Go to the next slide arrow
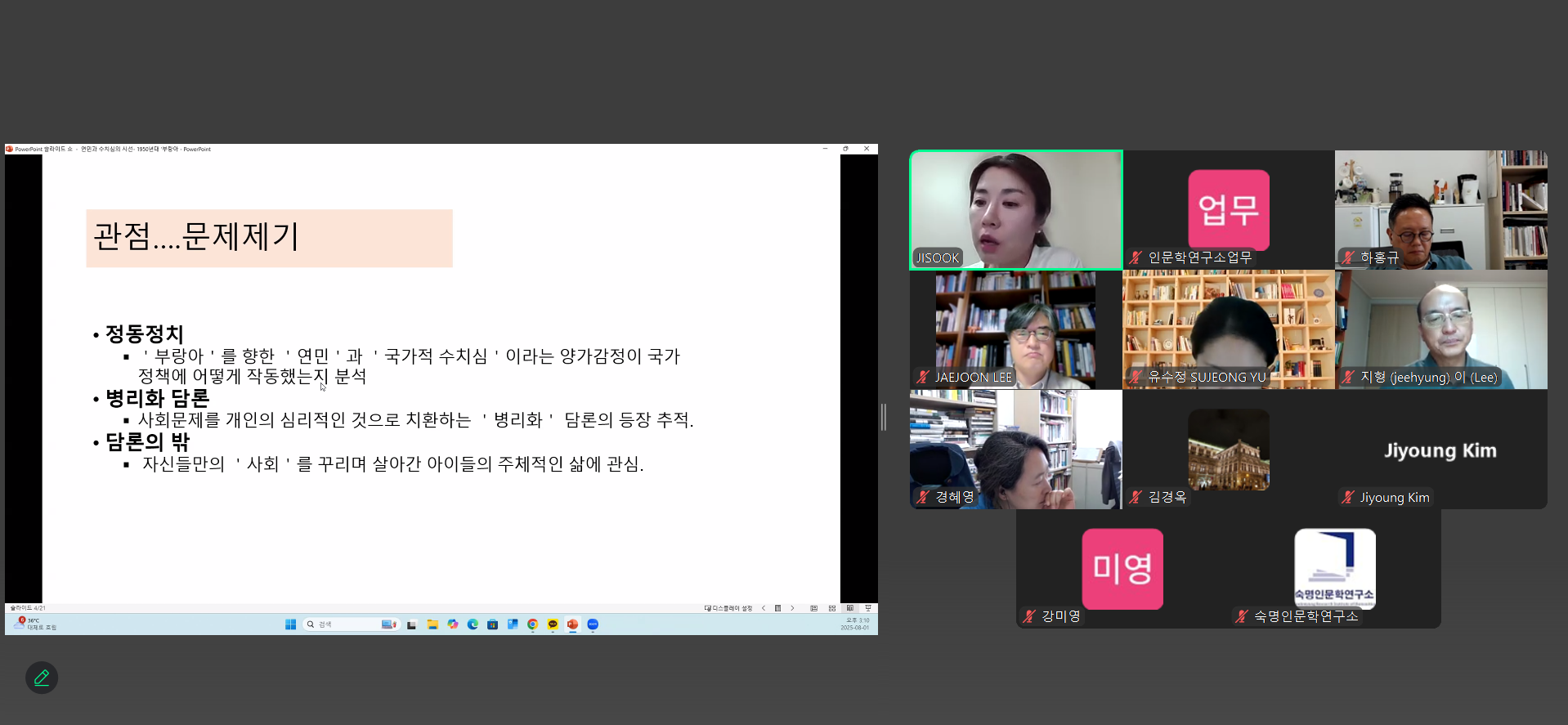Screen dimensions: 1568x725 tap(792, 608)
